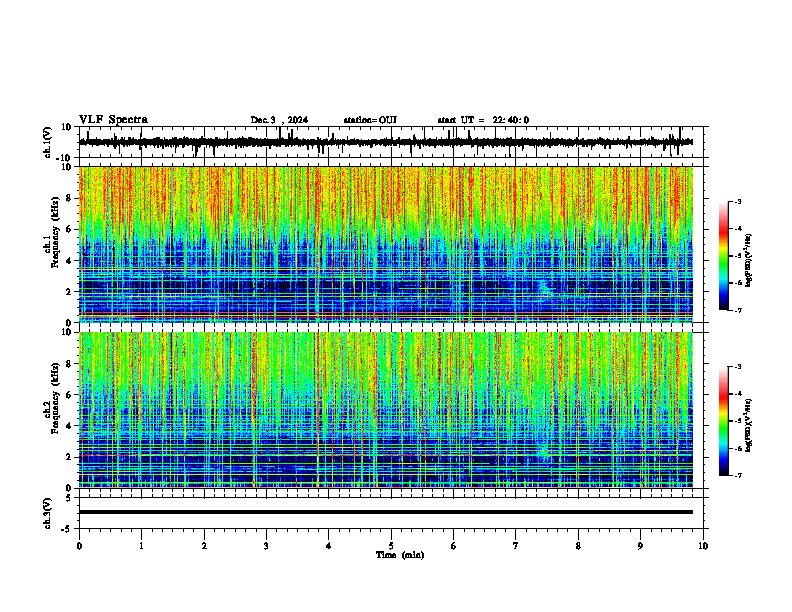This screenshot has height=612, width=792.
Task: Click the colorbar beside the ch.1 spectrogram
Action: [x=724, y=256]
